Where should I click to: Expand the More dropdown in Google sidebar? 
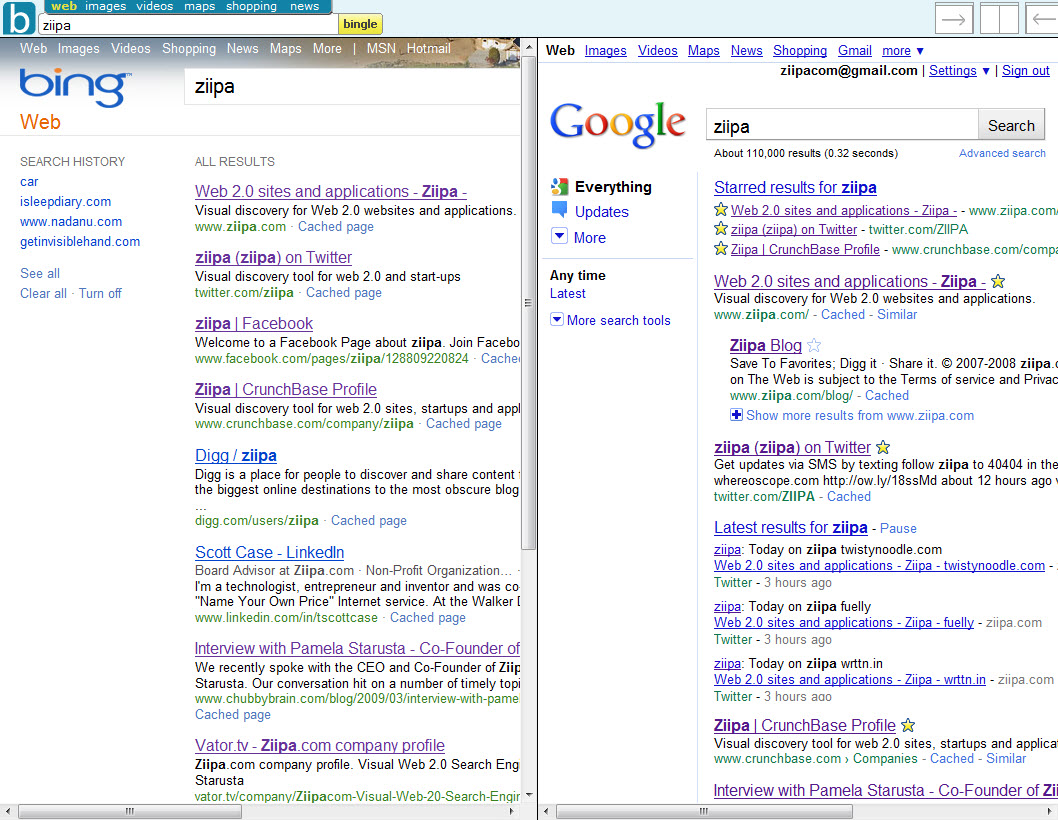559,236
